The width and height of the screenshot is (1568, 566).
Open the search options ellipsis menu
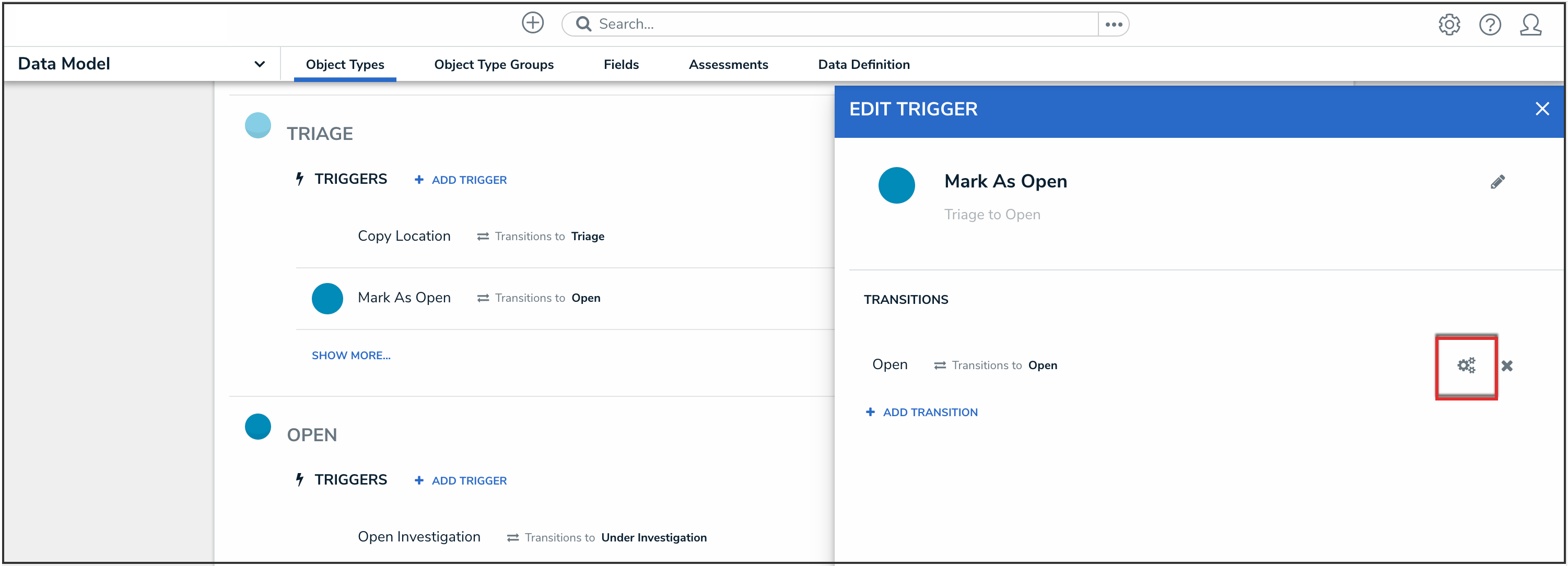pos(1113,25)
